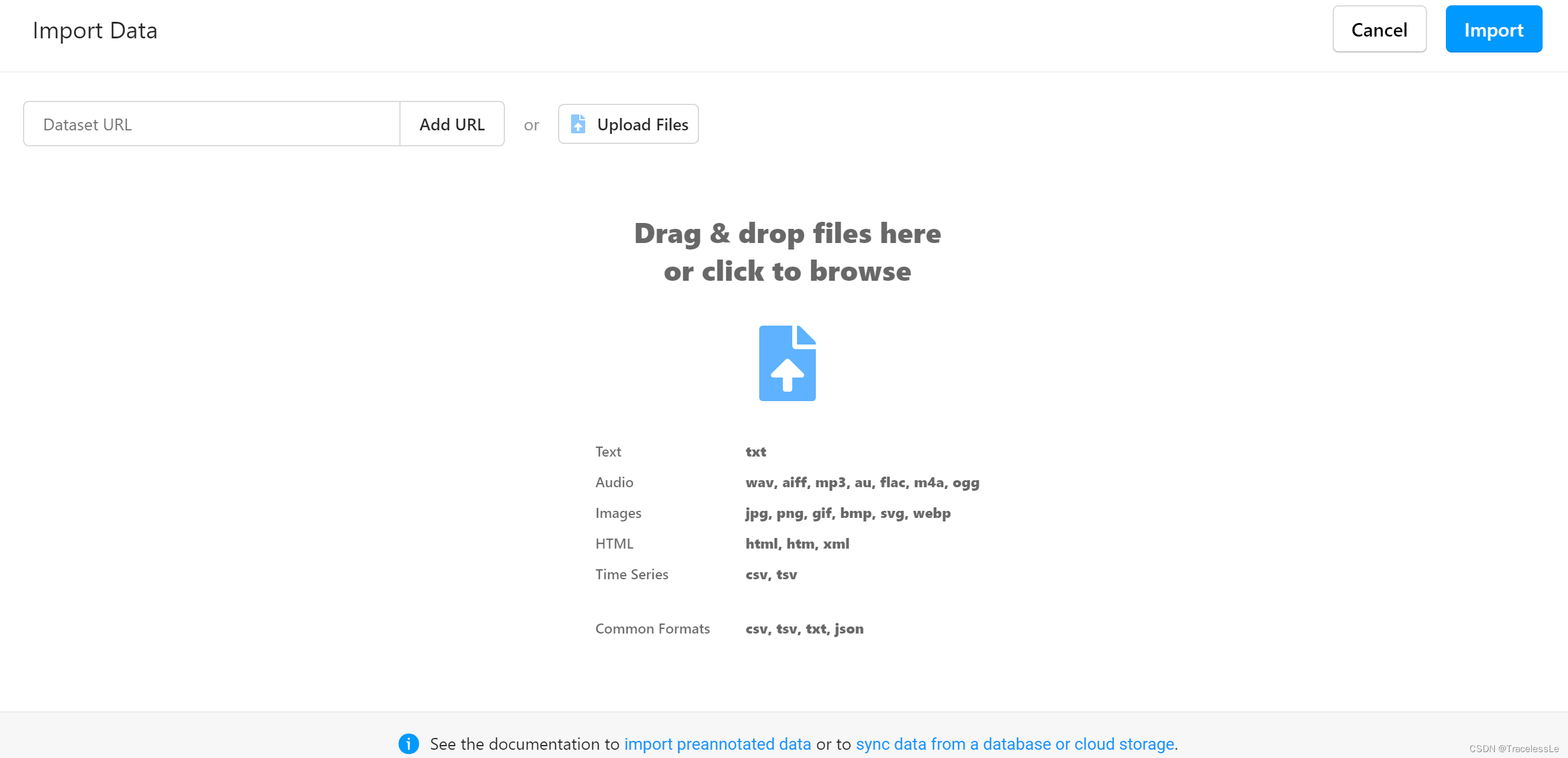Click the jpg, png, gif image formats list
Screen dimensions: 1568x758
[847, 513]
